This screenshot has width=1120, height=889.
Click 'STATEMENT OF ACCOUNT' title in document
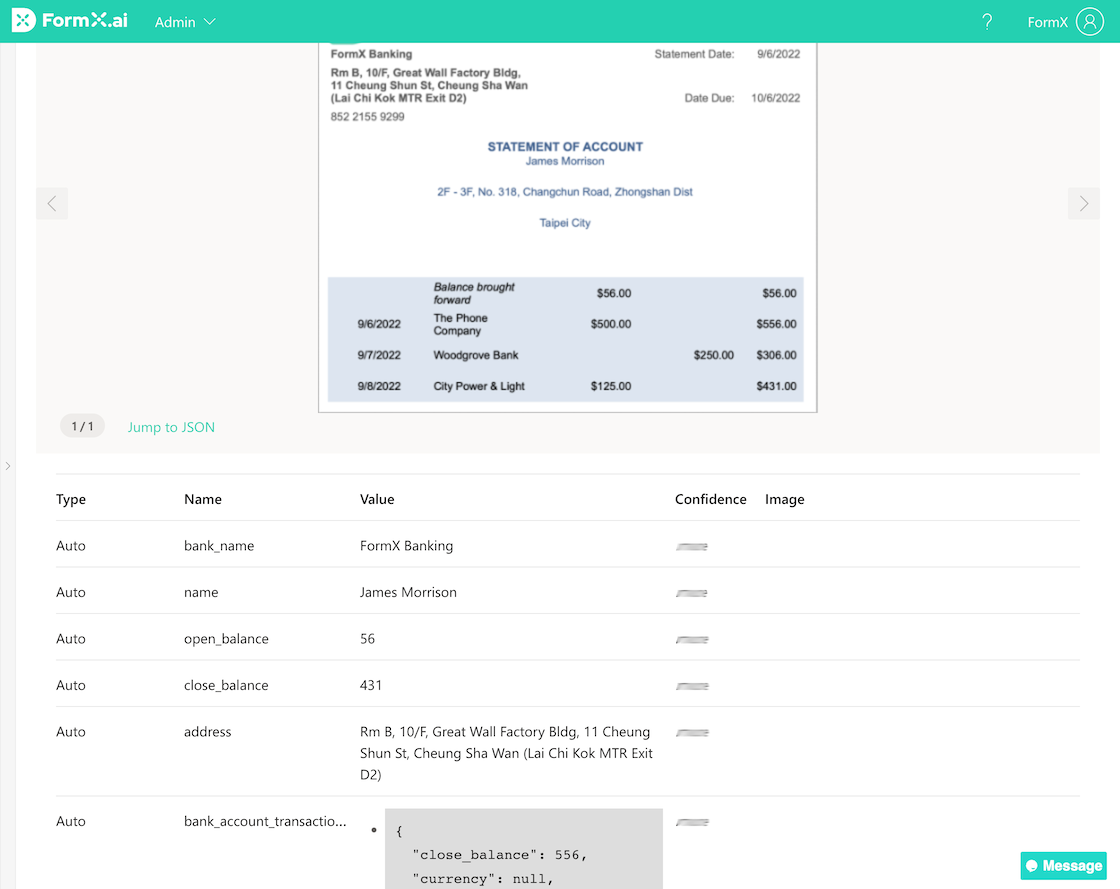pyautogui.click(x=565, y=146)
